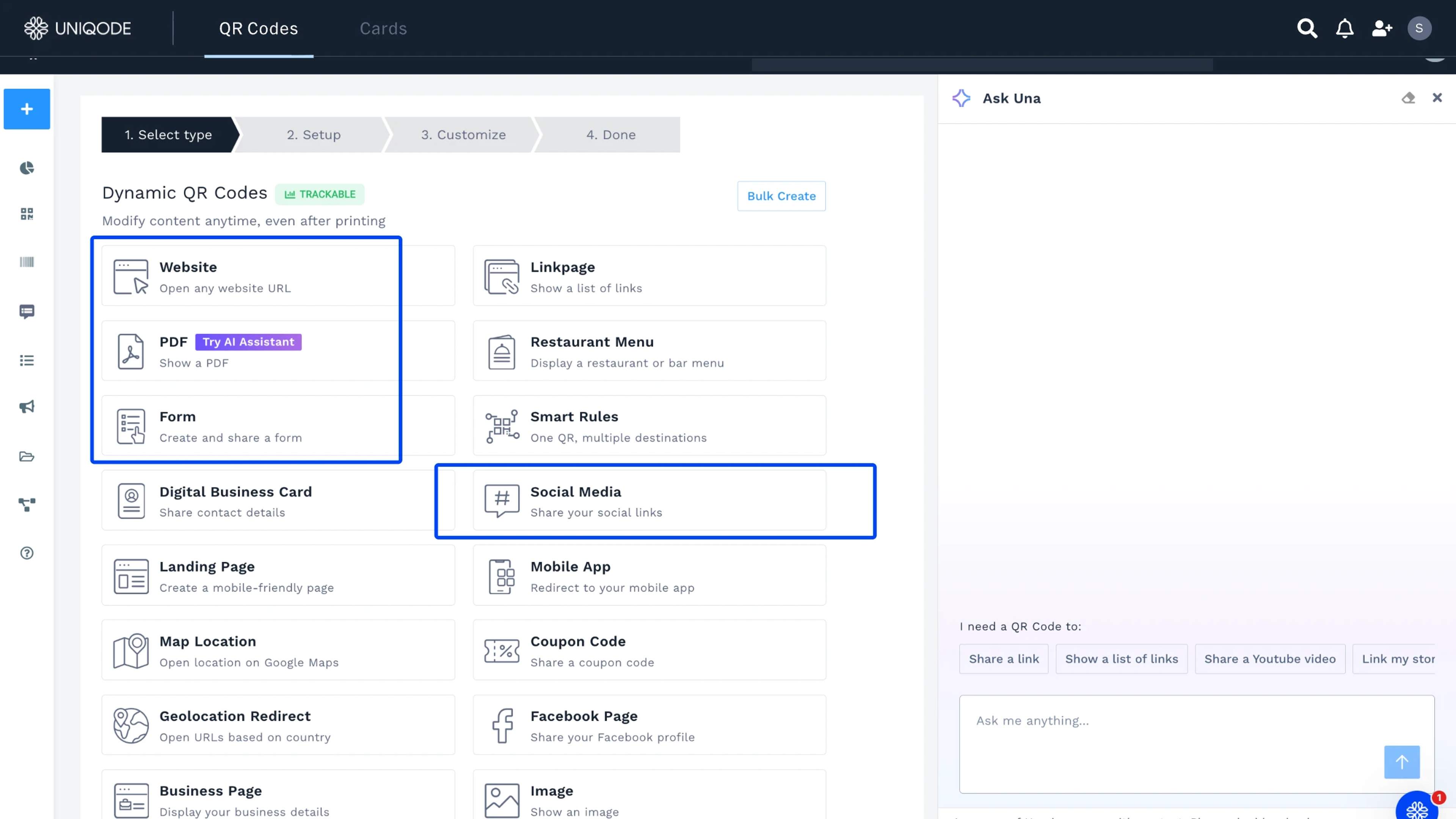
Task: Select the Map Location option
Action: (278, 650)
